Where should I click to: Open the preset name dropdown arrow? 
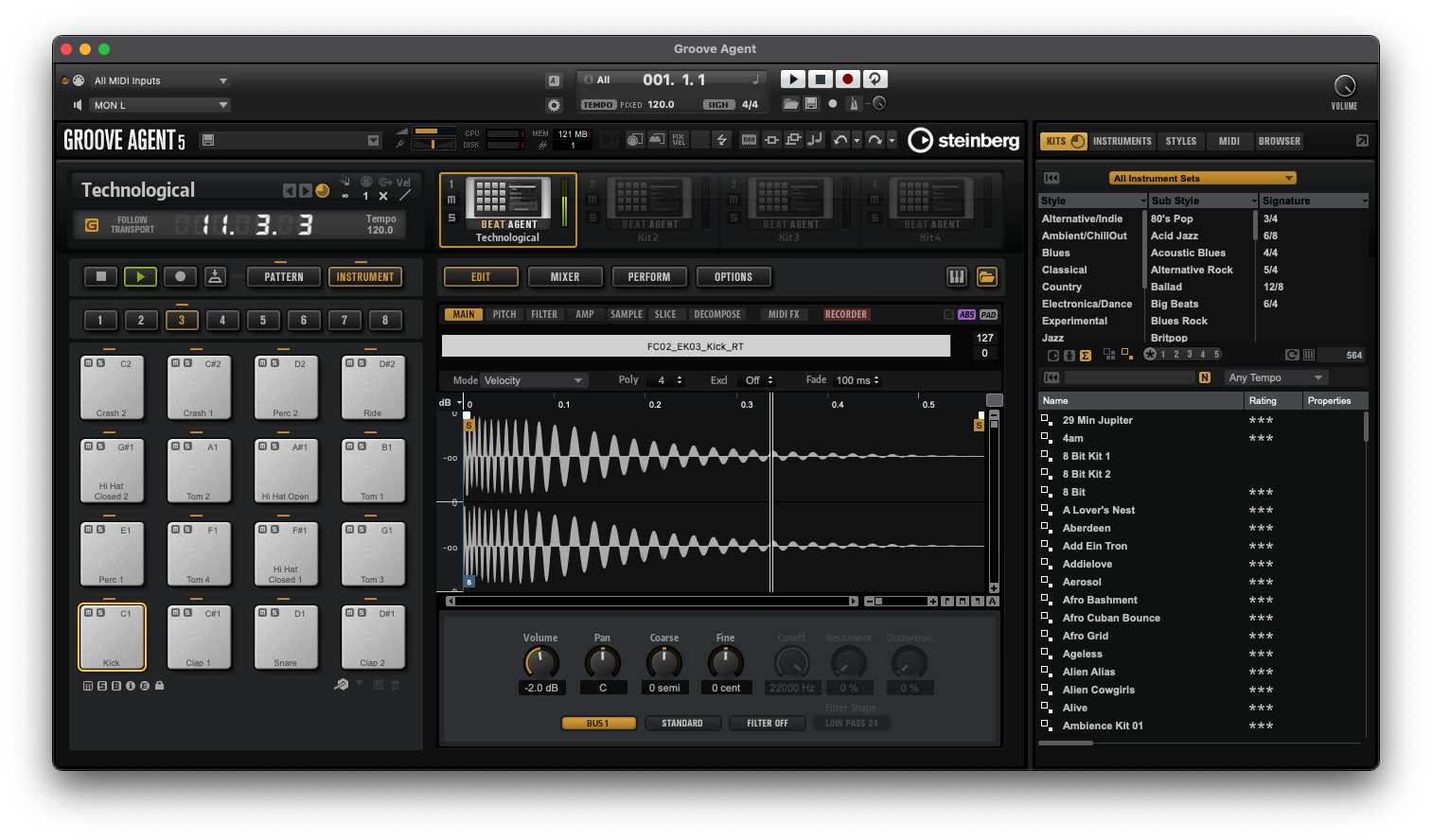[x=373, y=140]
